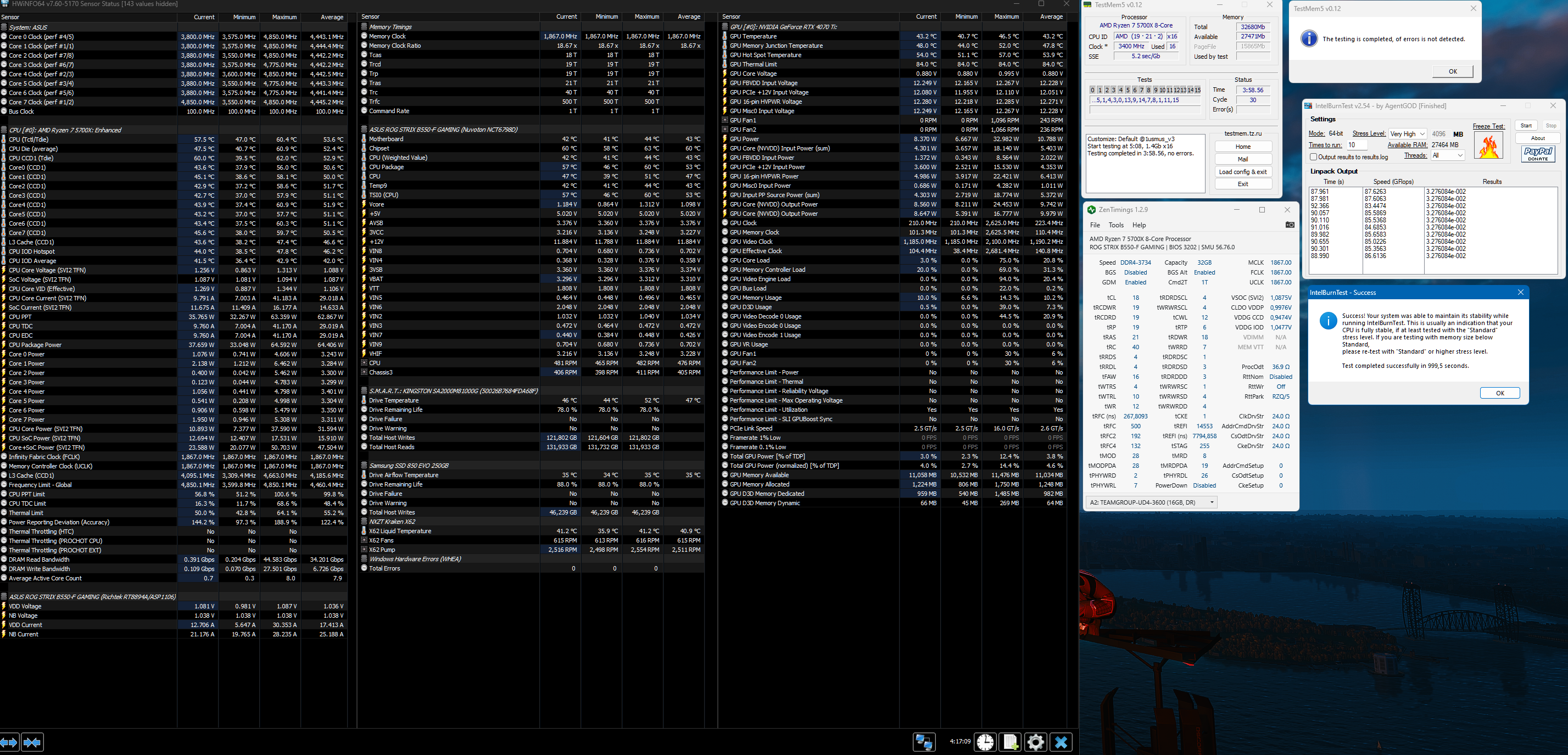Collapse the Memory Timings sensor group

click(364, 27)
